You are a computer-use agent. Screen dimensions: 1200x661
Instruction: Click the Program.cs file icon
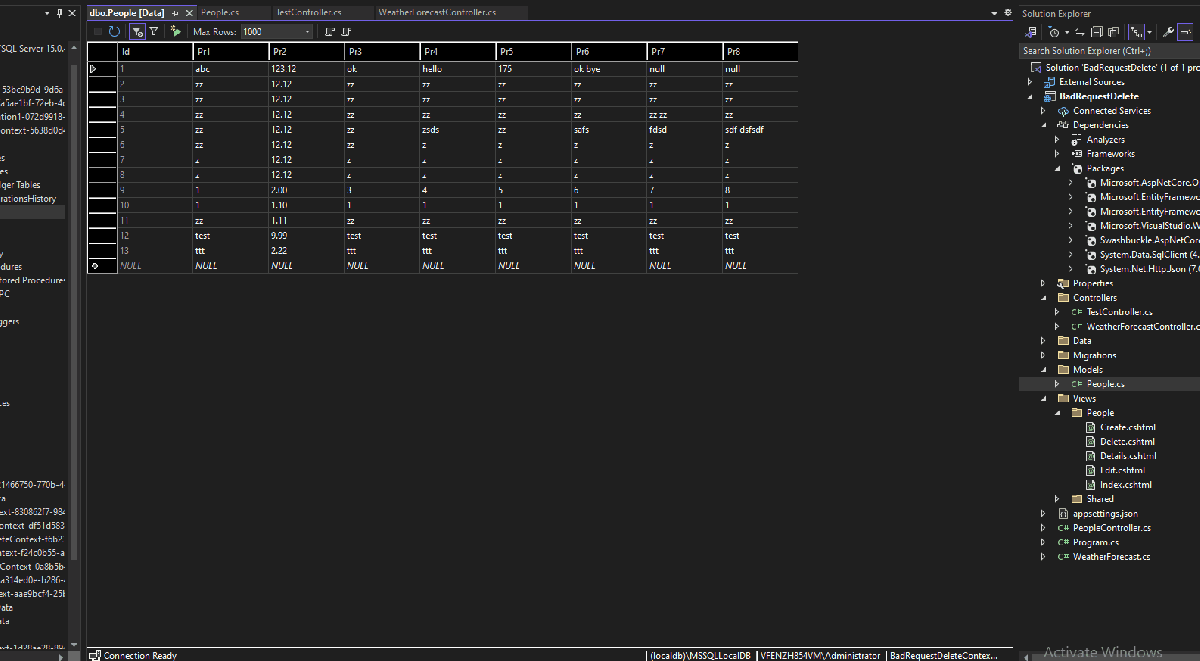coord(1063,542)
